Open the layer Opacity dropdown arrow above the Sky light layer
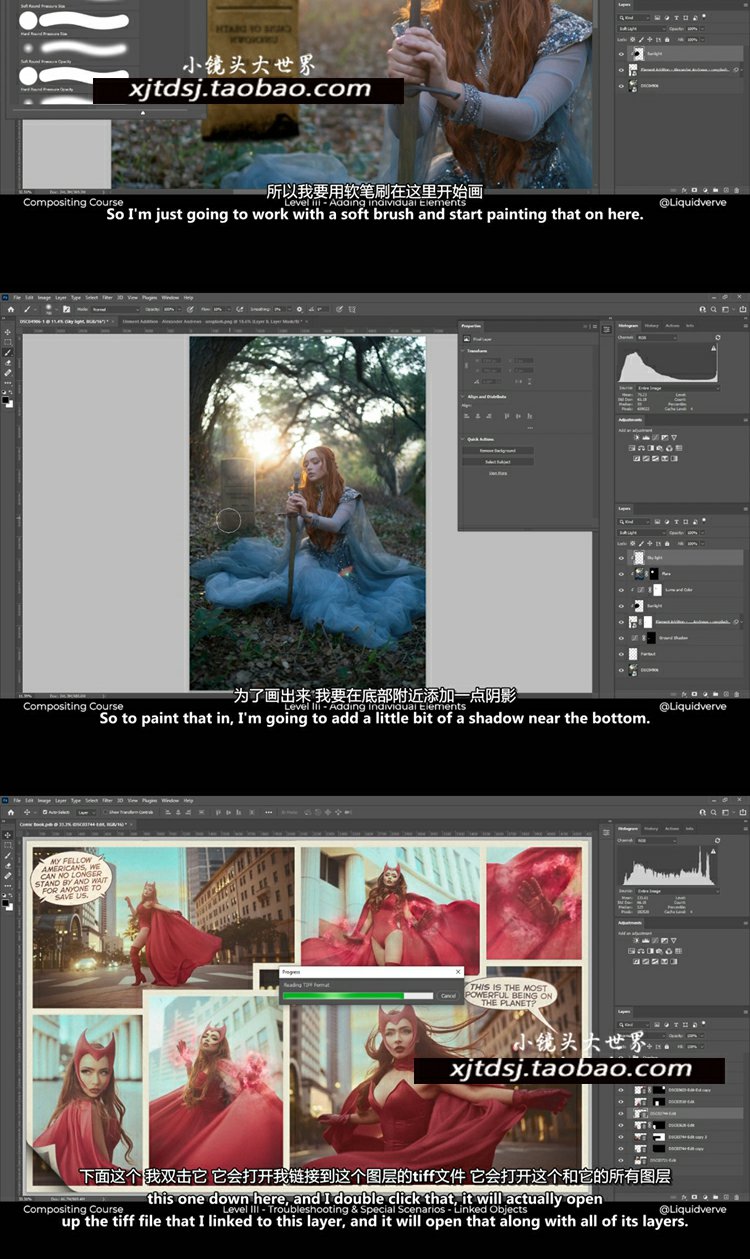 tap(703, 533)
